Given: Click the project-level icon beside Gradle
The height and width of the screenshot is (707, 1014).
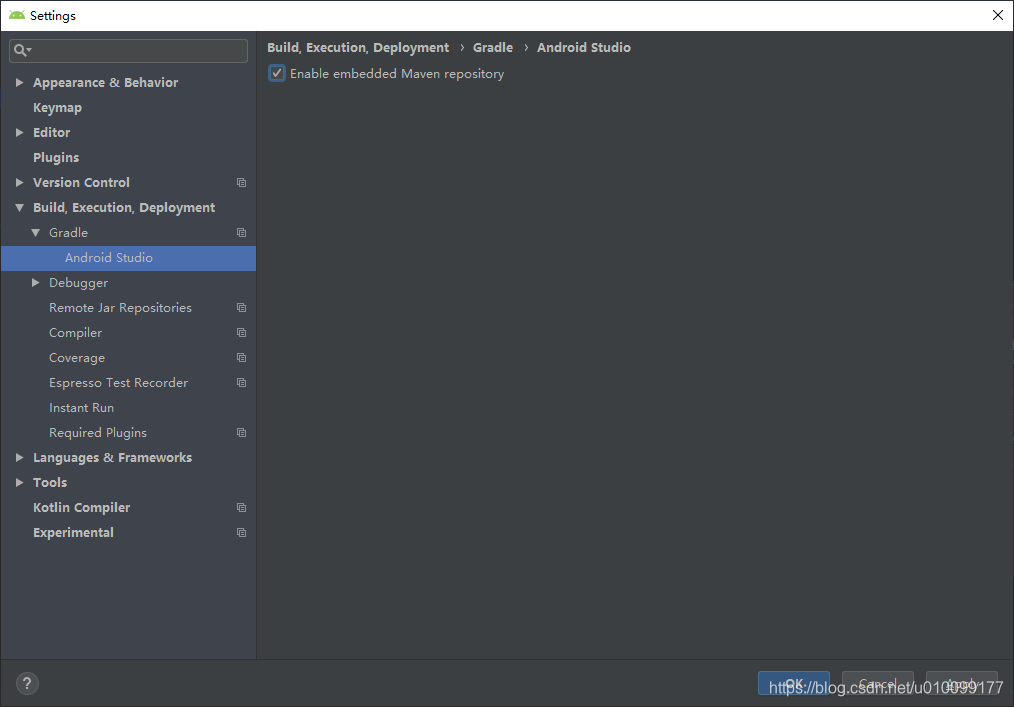Looking at the screenshot, I should (241, 232).
